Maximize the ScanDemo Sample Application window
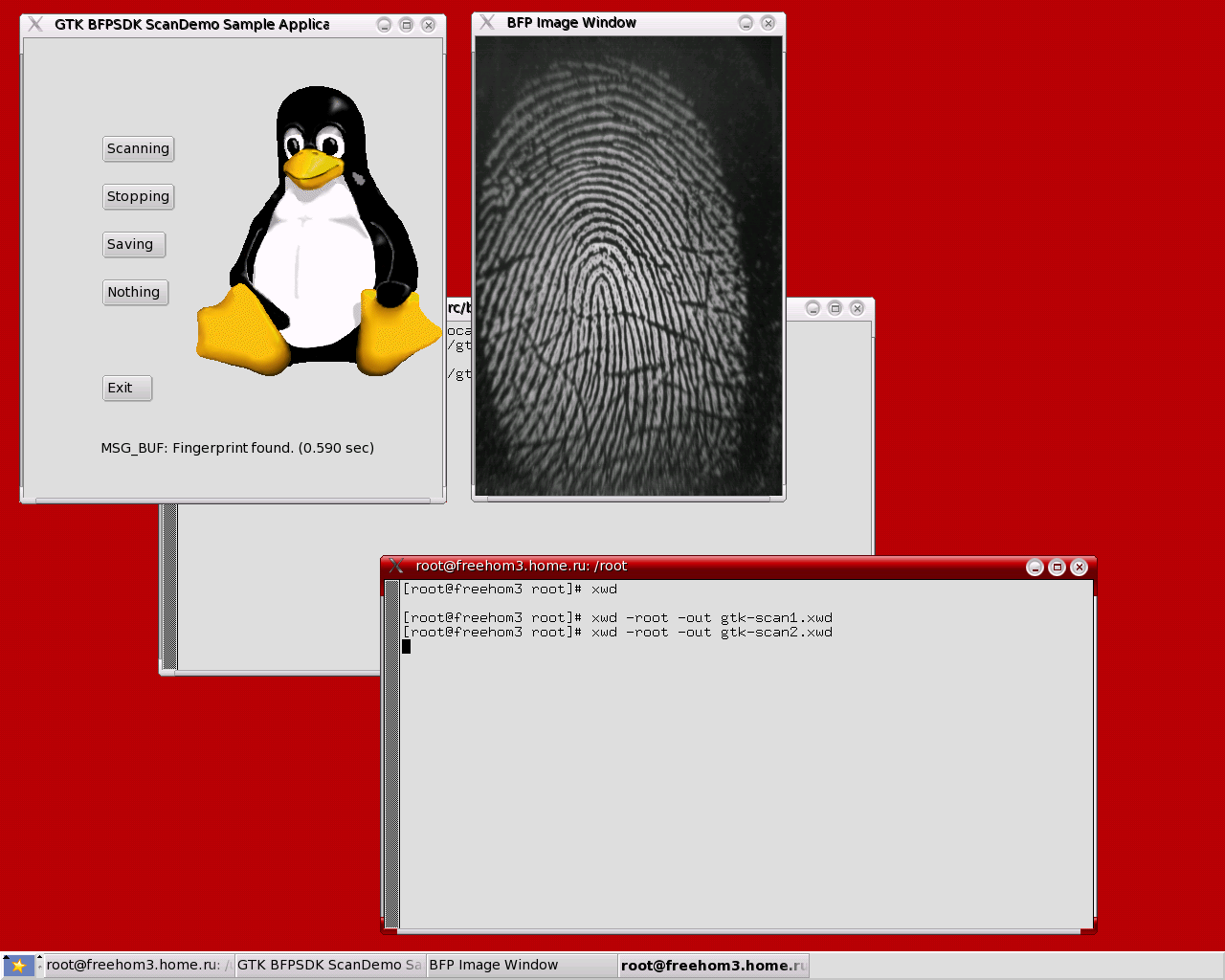 406,25
